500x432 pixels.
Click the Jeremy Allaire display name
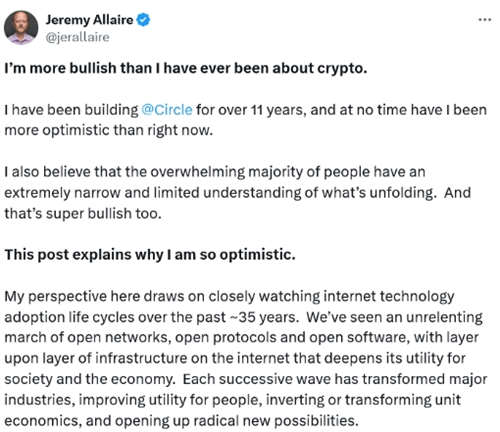[x=89, y=20]
